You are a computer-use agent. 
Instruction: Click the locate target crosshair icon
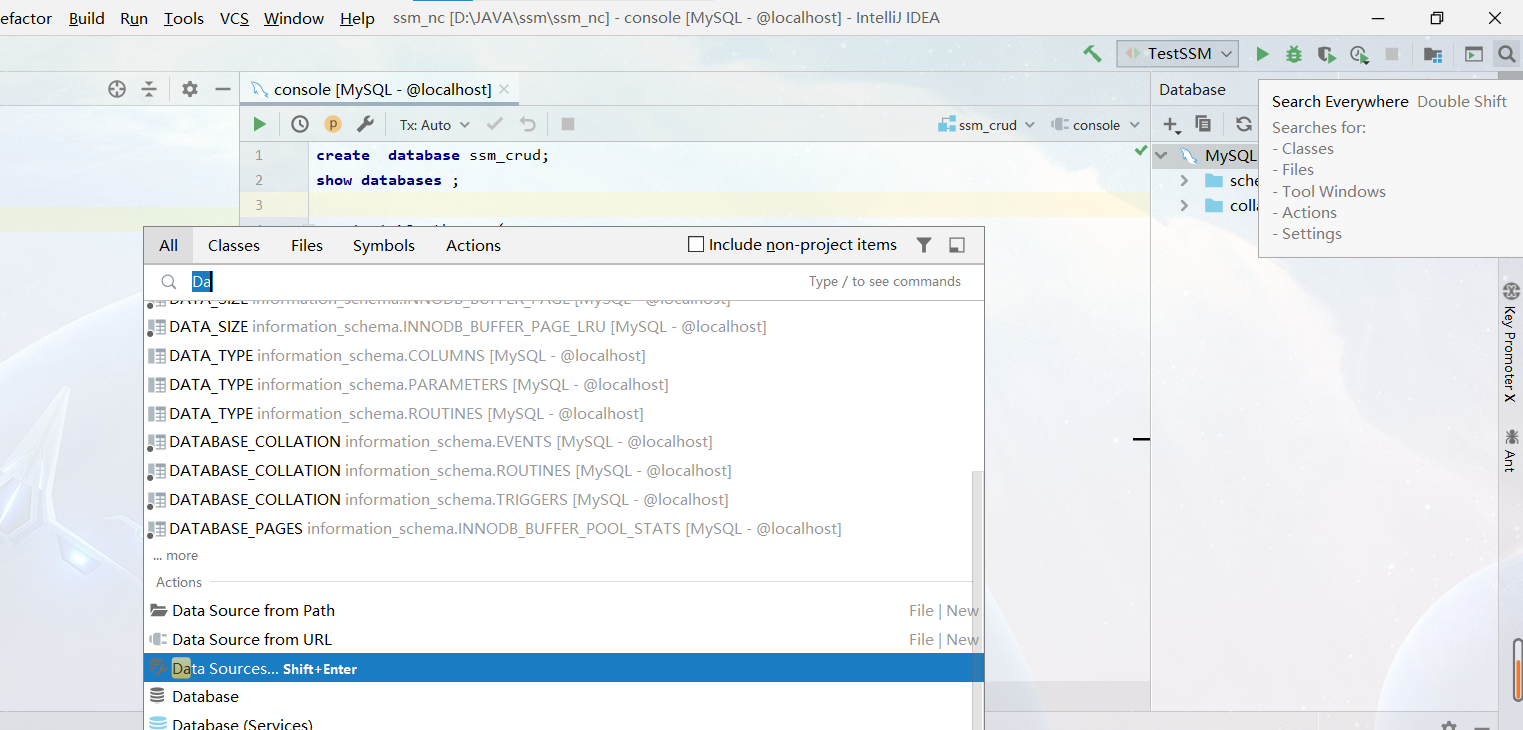tap(117, 89)
